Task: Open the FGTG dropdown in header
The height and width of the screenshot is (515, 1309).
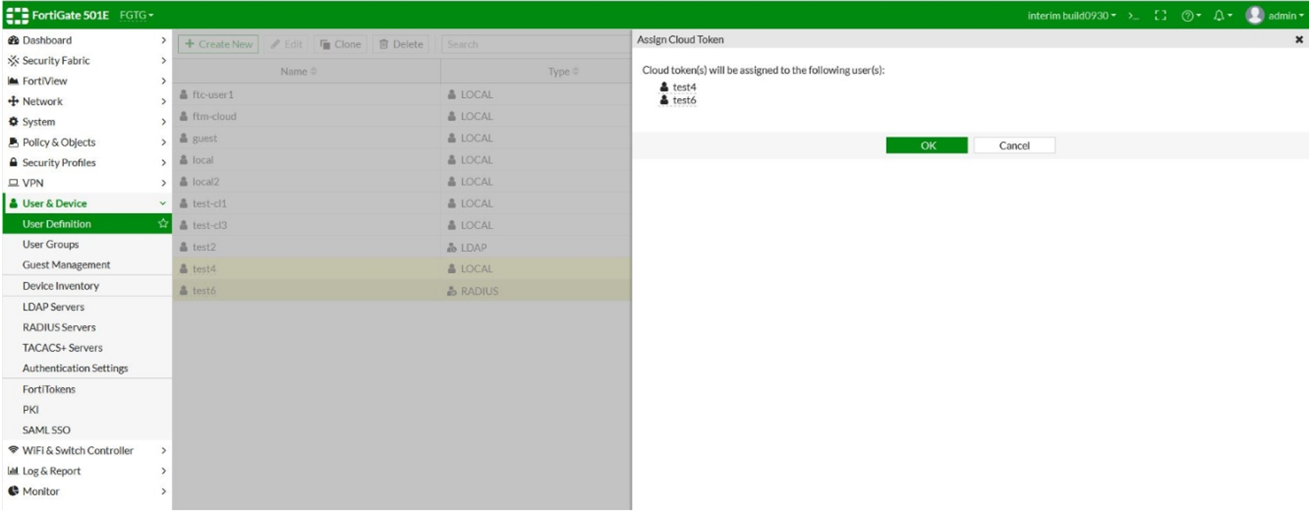Action: (x=137, y=16)
